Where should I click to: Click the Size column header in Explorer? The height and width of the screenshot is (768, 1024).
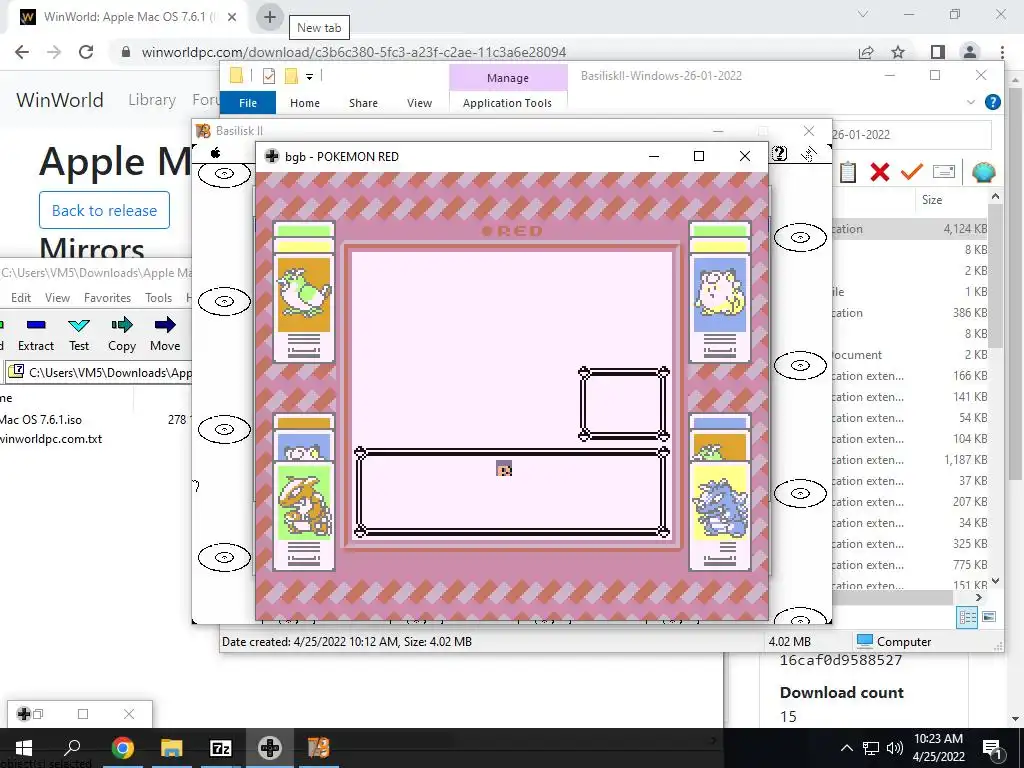tap(933, 200)
